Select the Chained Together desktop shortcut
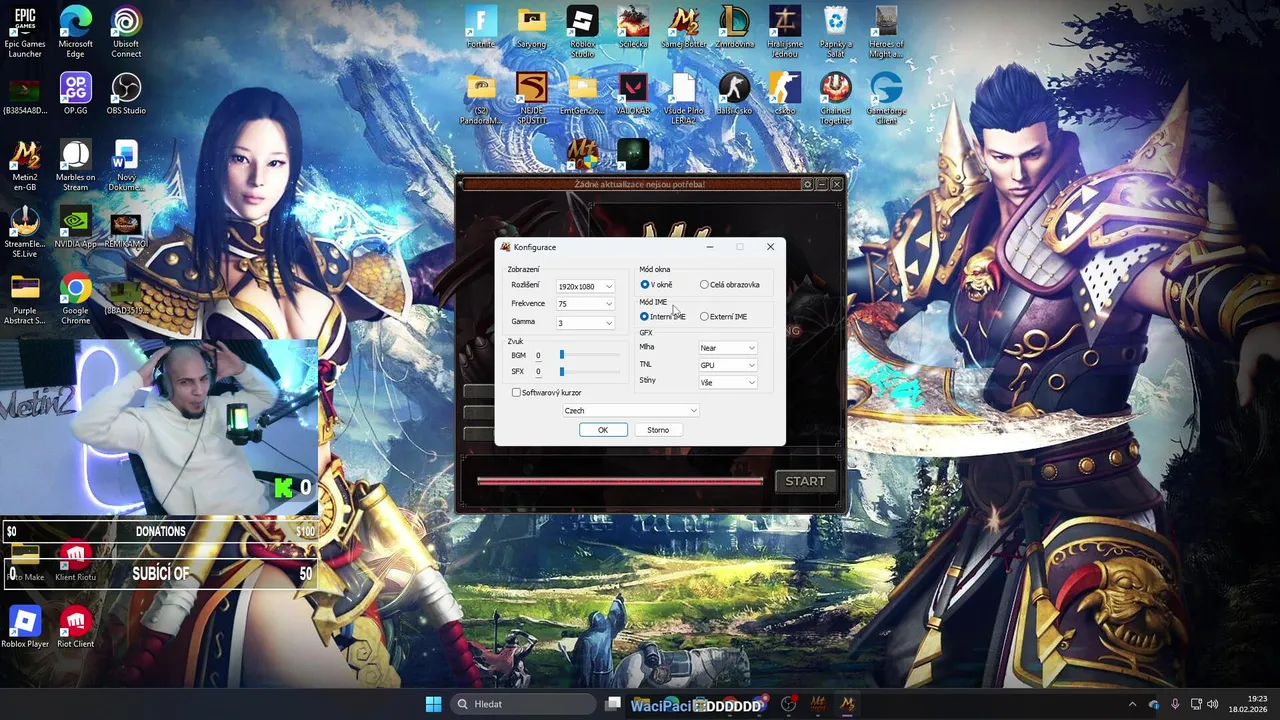The image size is (1280, 720). tap(835, 99)
